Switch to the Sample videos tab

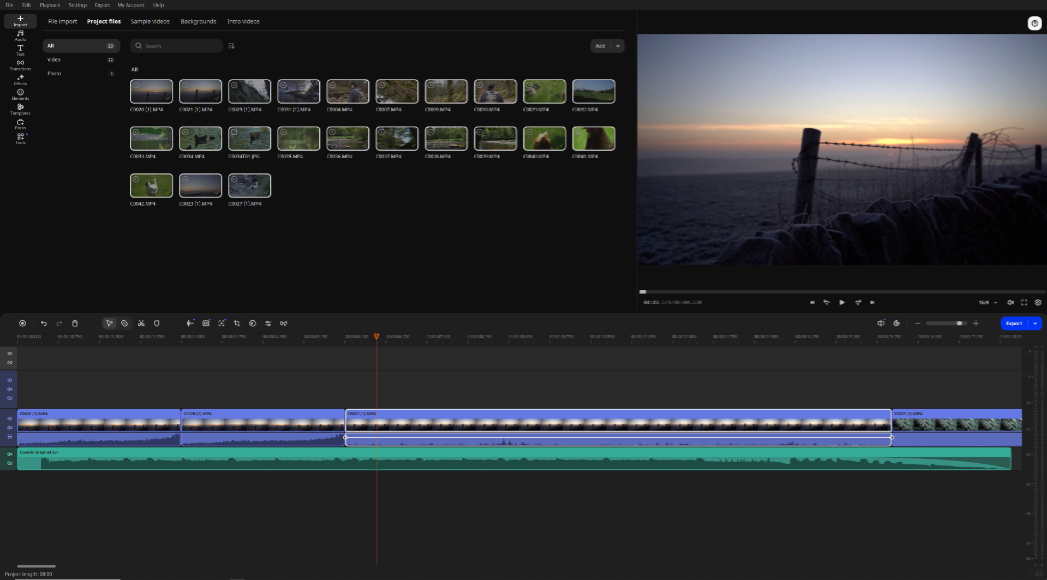pos(150,21)
